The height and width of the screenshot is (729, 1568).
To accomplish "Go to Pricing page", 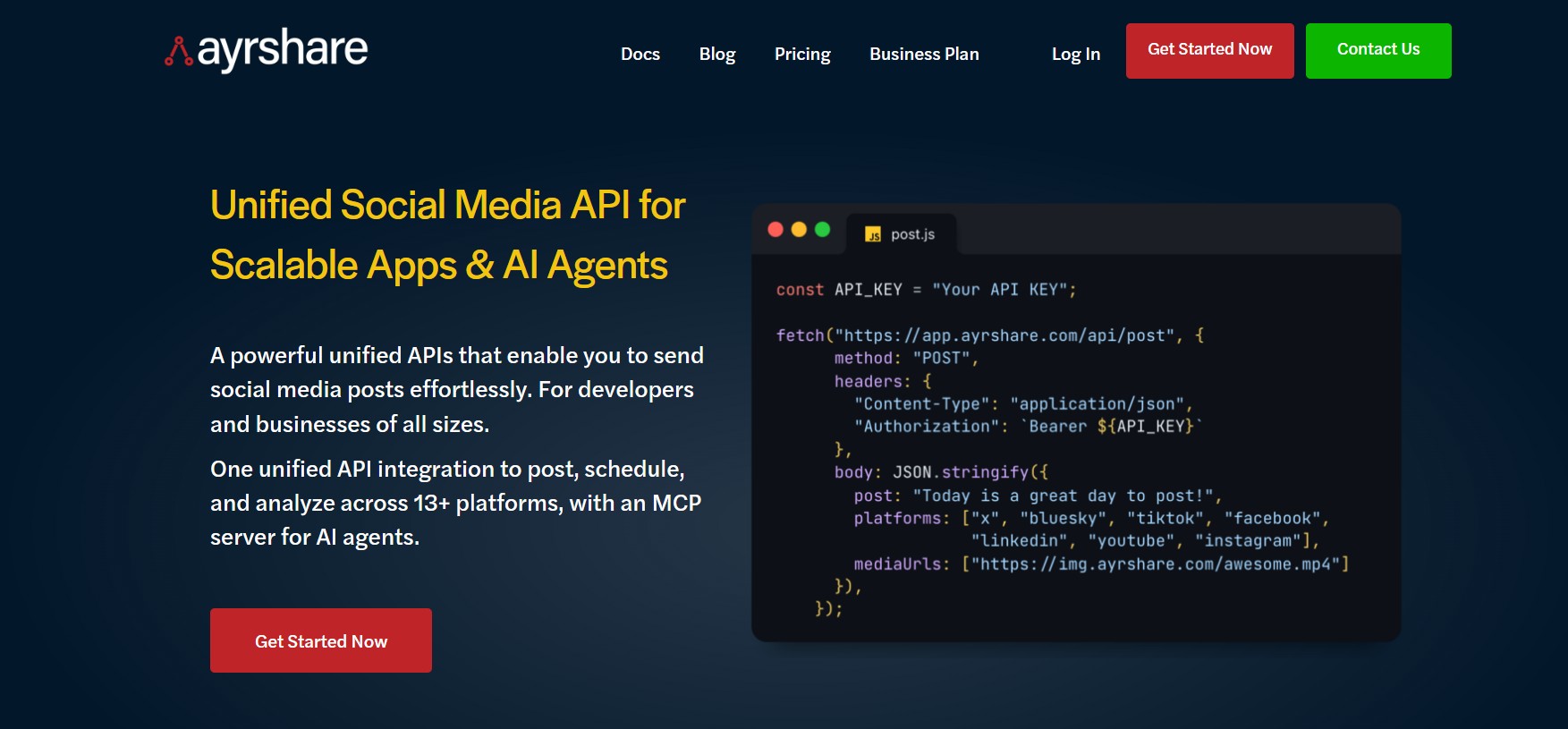I will point(802,55).
